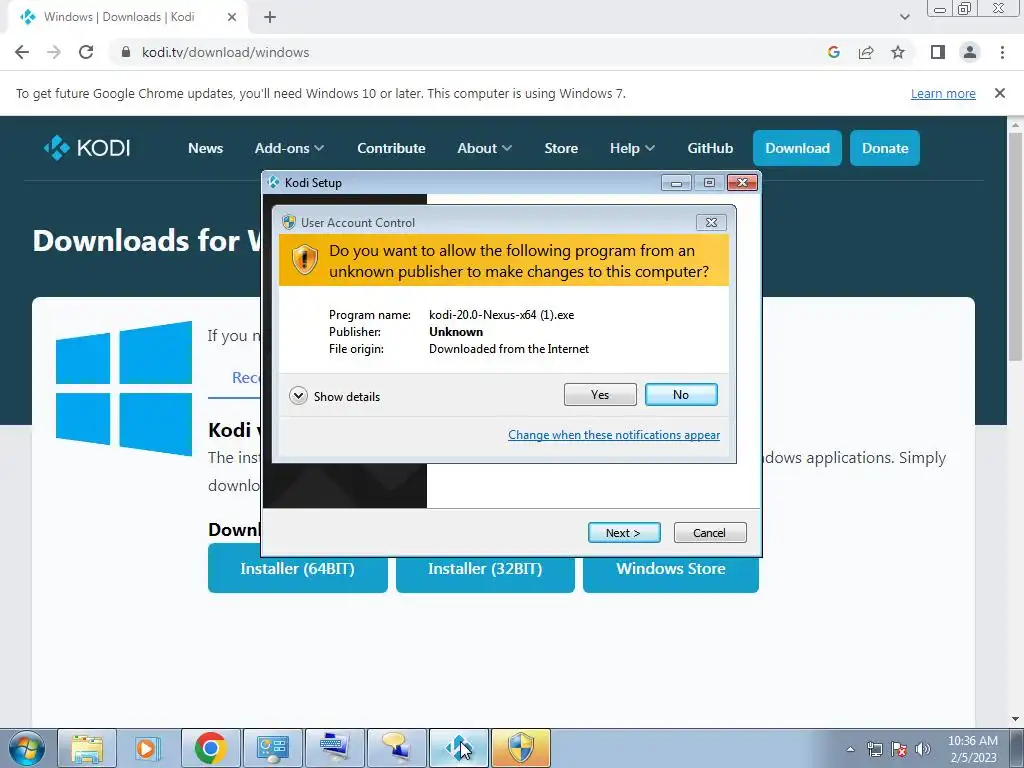Click the KODI logo on site header

click(87, 148)
